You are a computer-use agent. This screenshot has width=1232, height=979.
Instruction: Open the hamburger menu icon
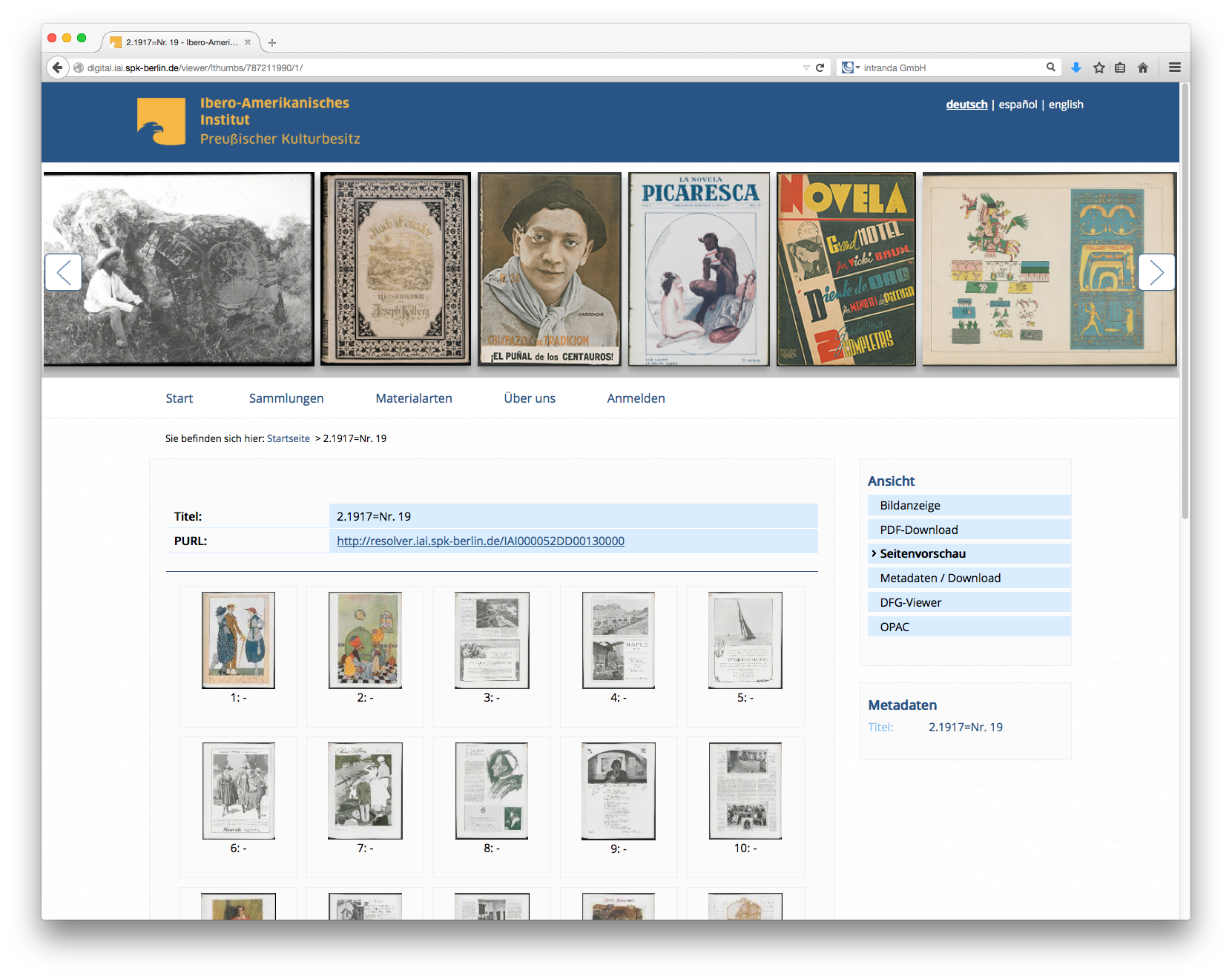tap(1175, 67)
